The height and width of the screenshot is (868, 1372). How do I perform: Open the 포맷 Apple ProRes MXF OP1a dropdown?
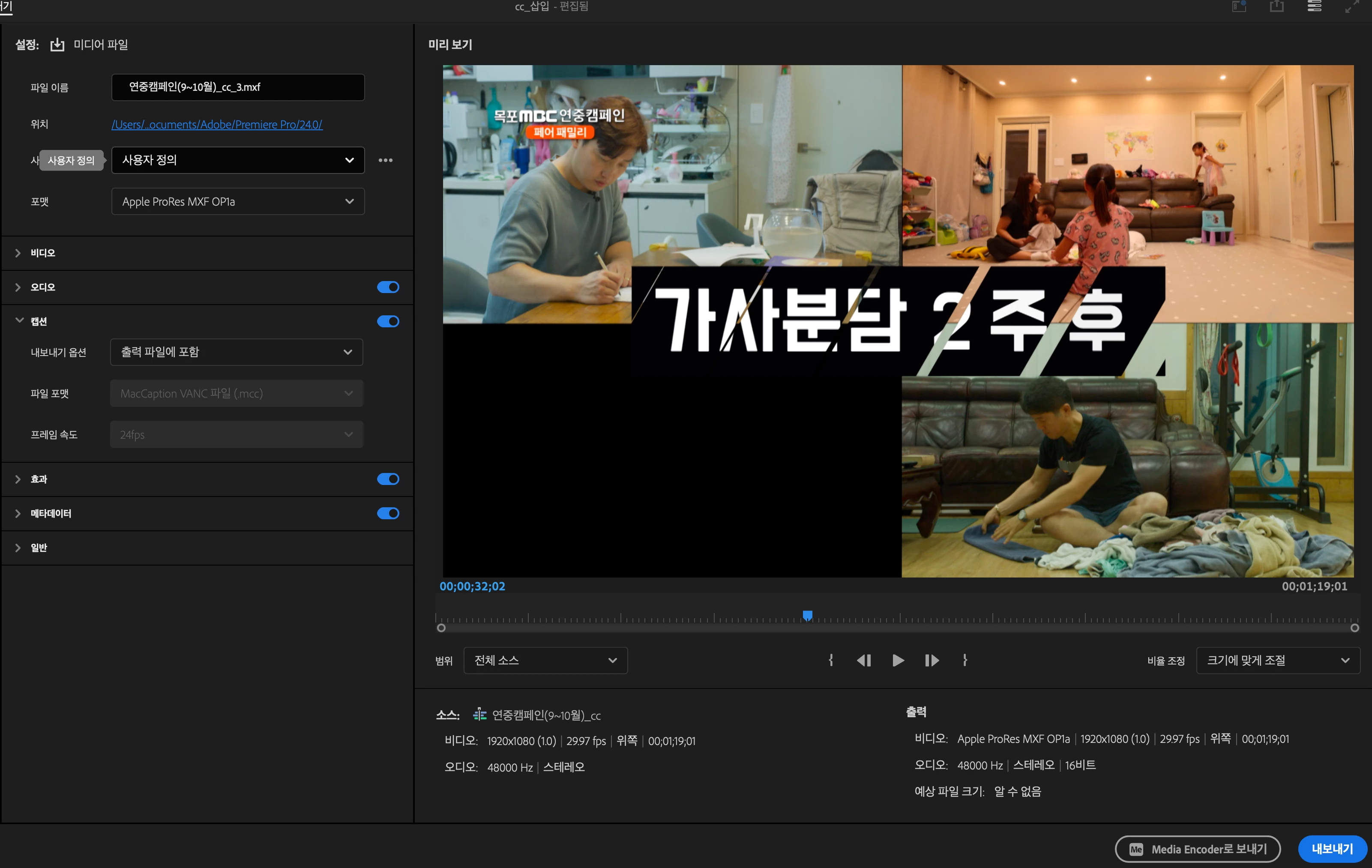coord(237,202)
